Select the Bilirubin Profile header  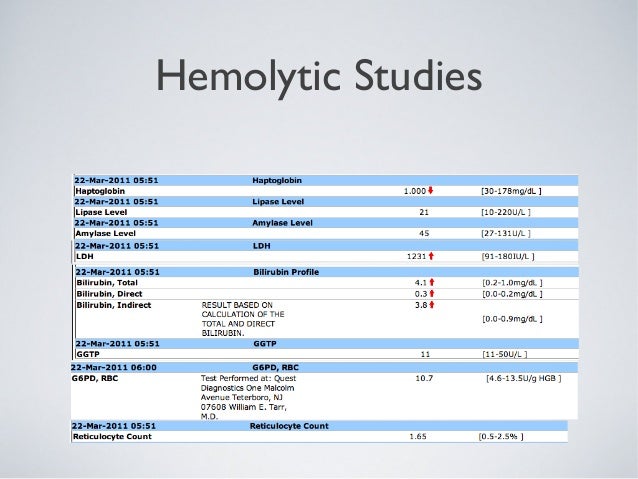[x=326, y=272]
